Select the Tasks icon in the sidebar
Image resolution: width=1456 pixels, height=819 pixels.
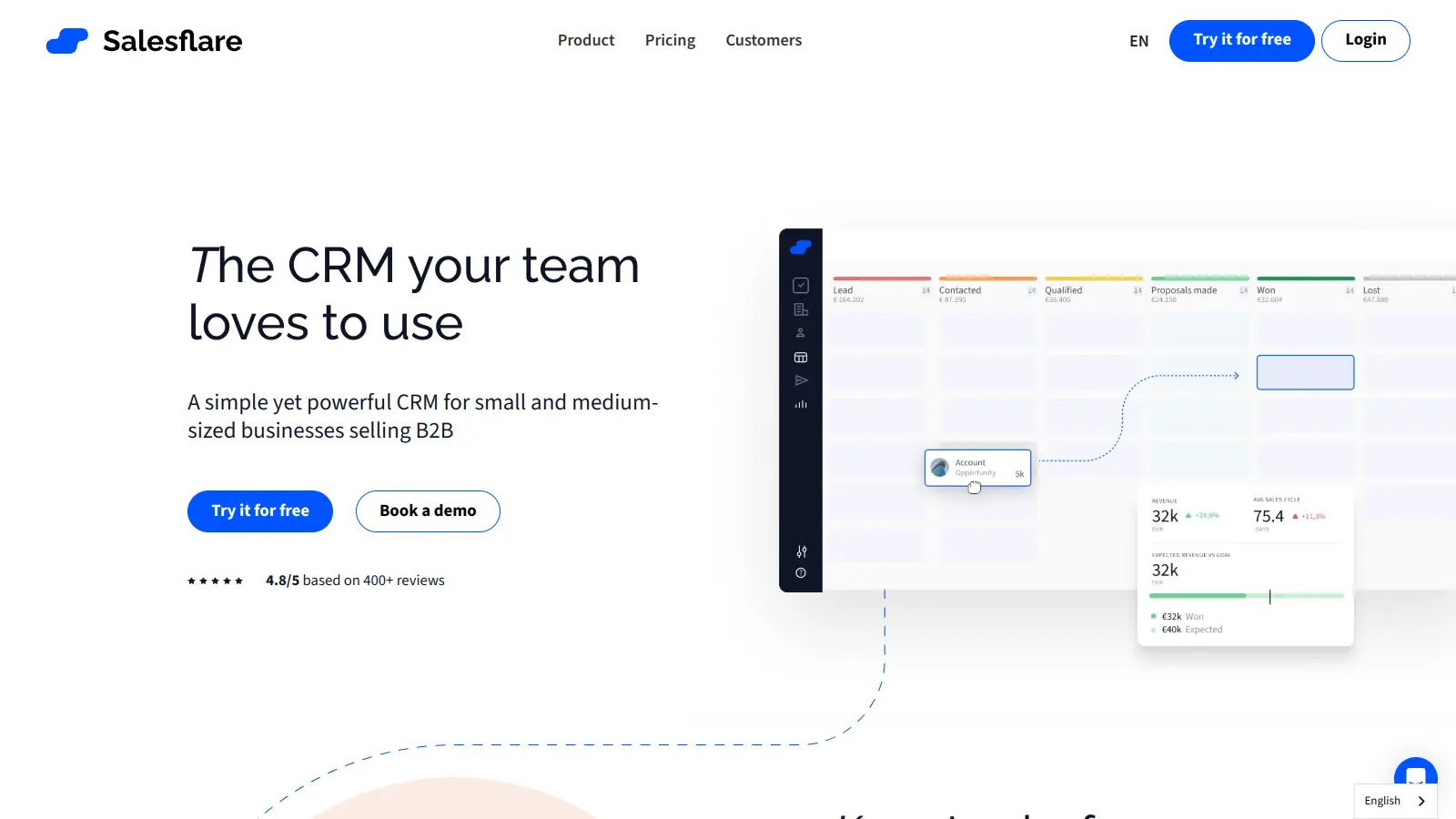point(801,284)
